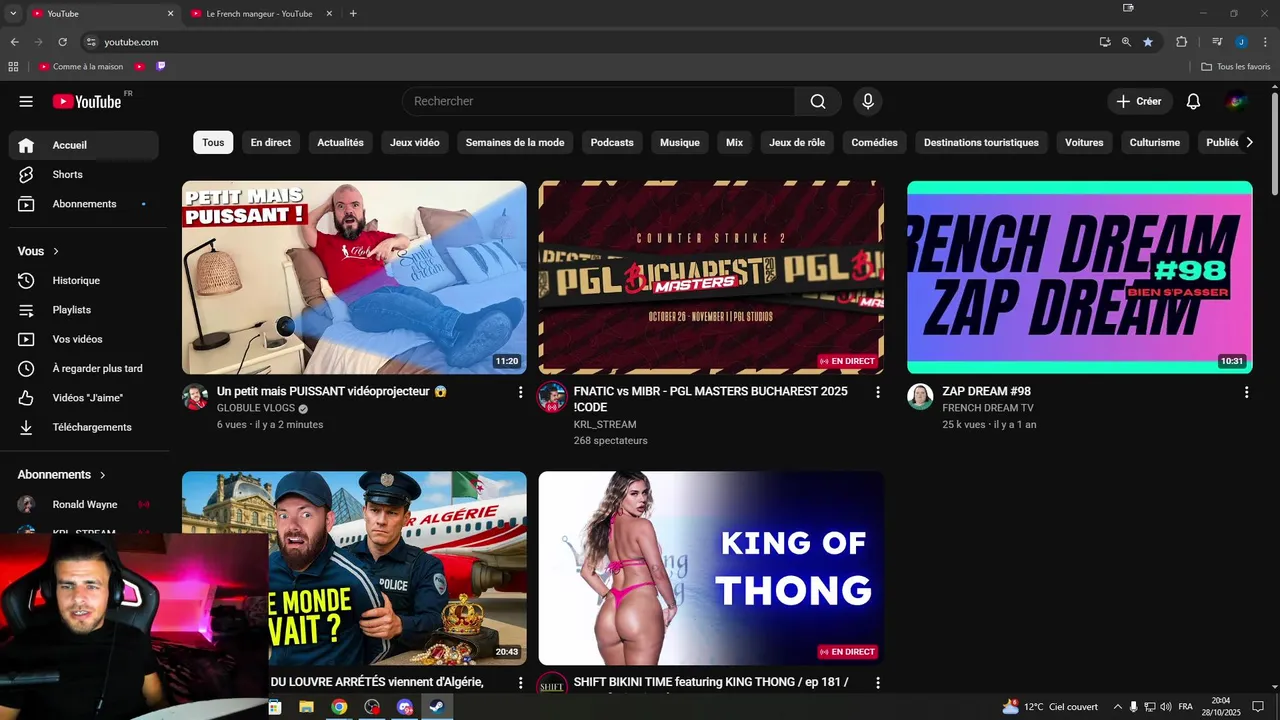
Task: Show more category chips with the right arrow
Action: click(x=1249, y=142)
